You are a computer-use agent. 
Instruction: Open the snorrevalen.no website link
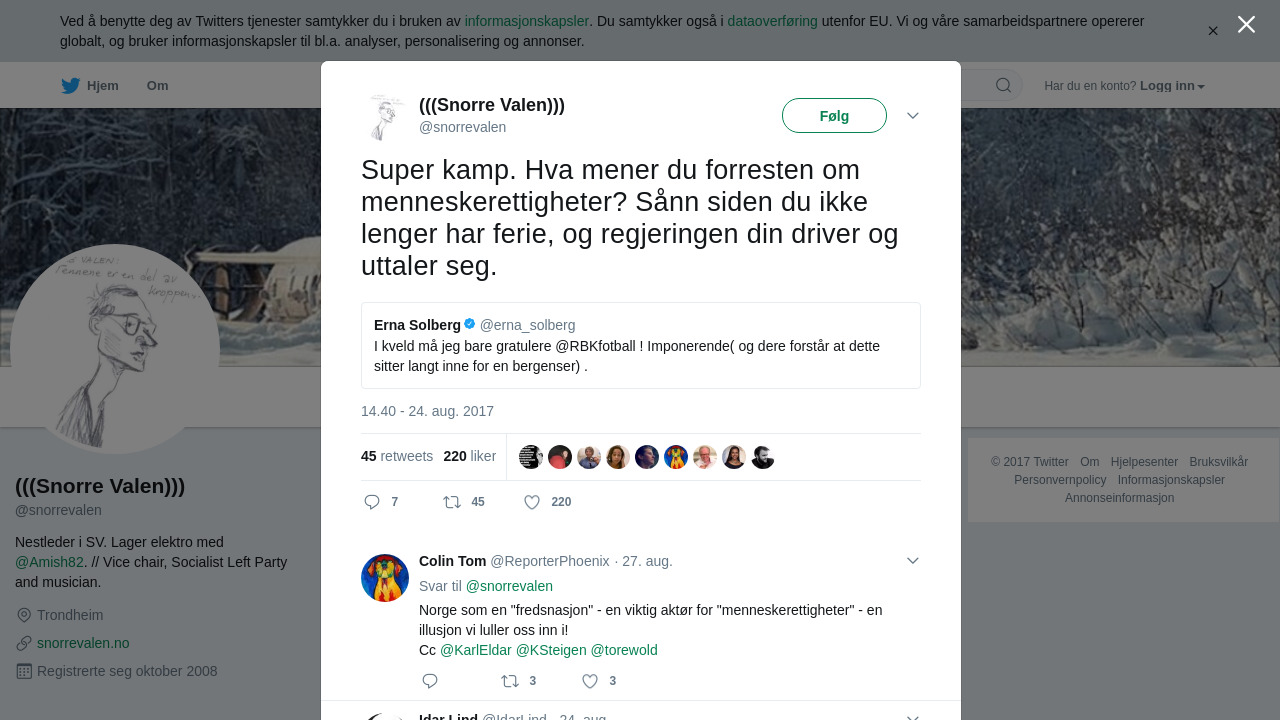tap(83, 643)
